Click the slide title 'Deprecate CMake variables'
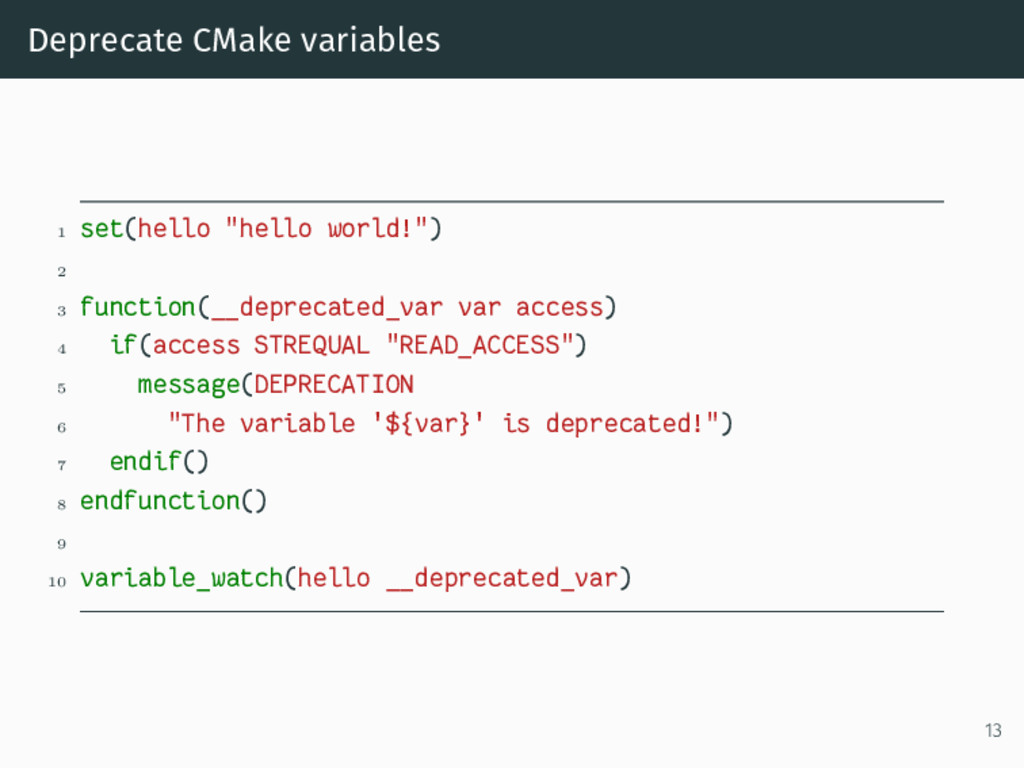Screen dimensions: 1024x768 234,40
